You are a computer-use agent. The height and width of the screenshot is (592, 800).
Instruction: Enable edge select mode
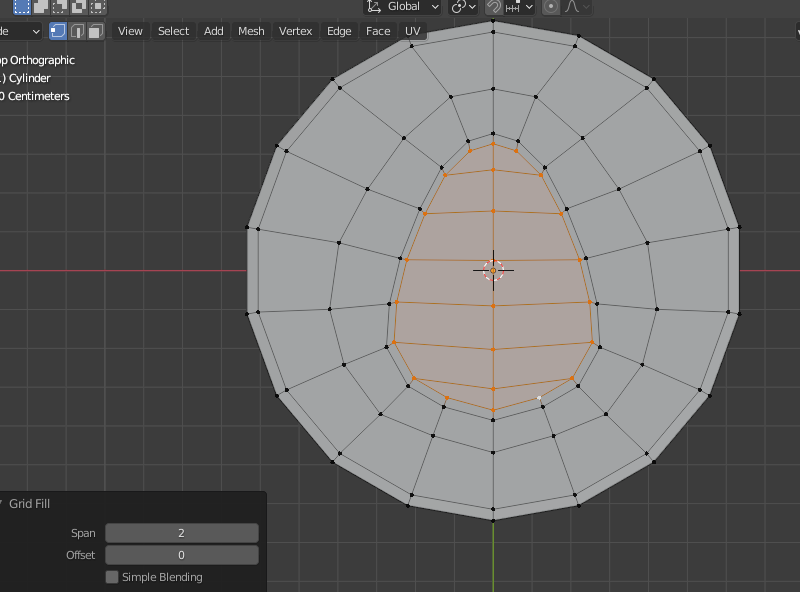click(x=77, y=31)
